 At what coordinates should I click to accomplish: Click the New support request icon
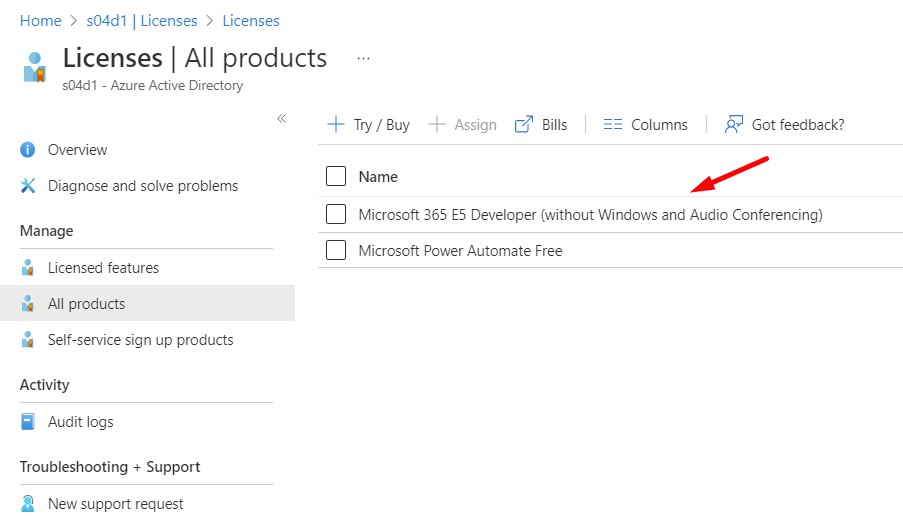[28, 504]
